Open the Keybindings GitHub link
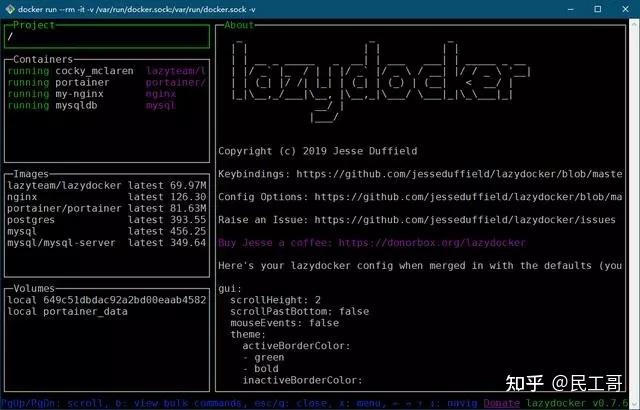This screenshot has height=410, width=640. pyautogui.click(x=460, y=174)
